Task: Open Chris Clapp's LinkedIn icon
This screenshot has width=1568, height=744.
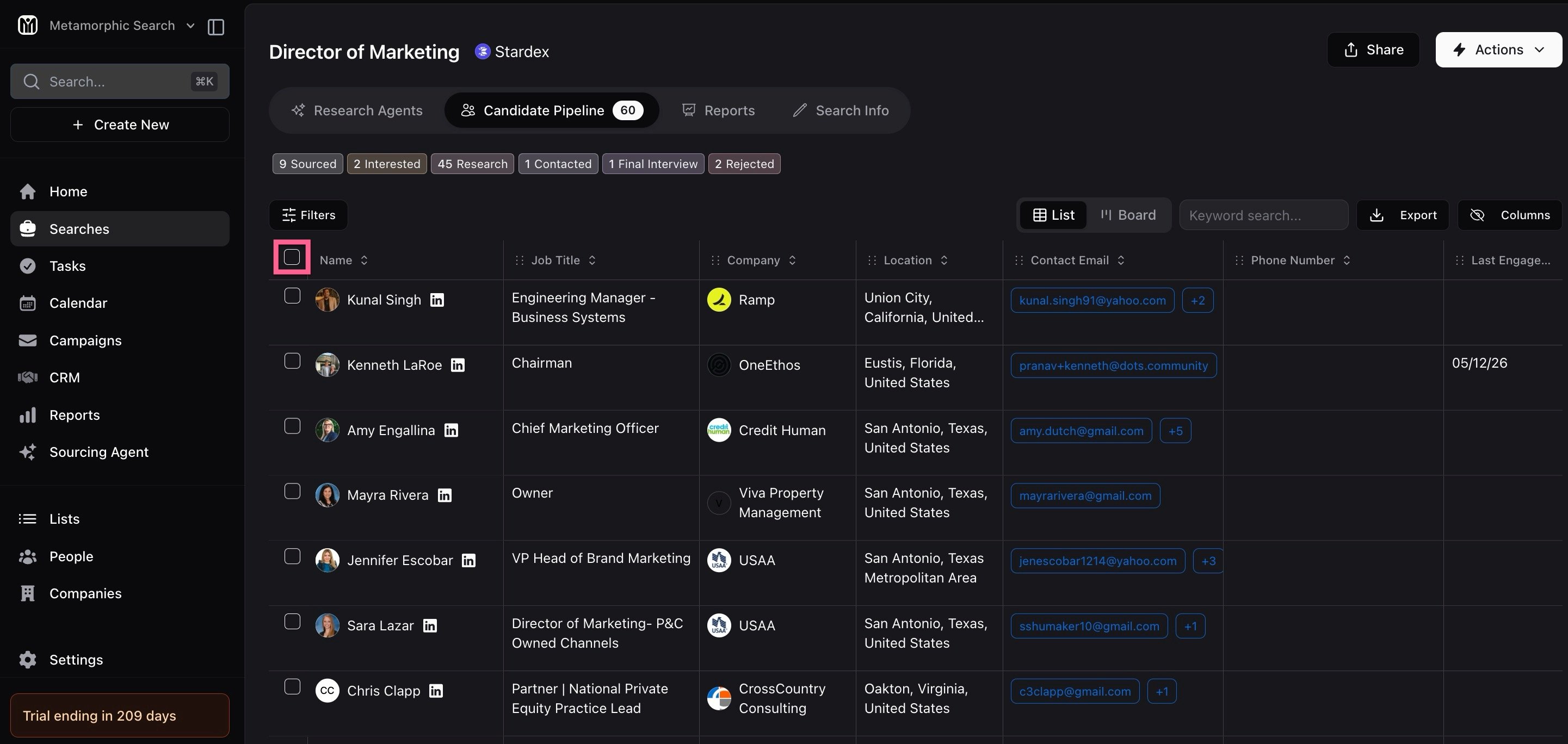Action: [436, 691]
